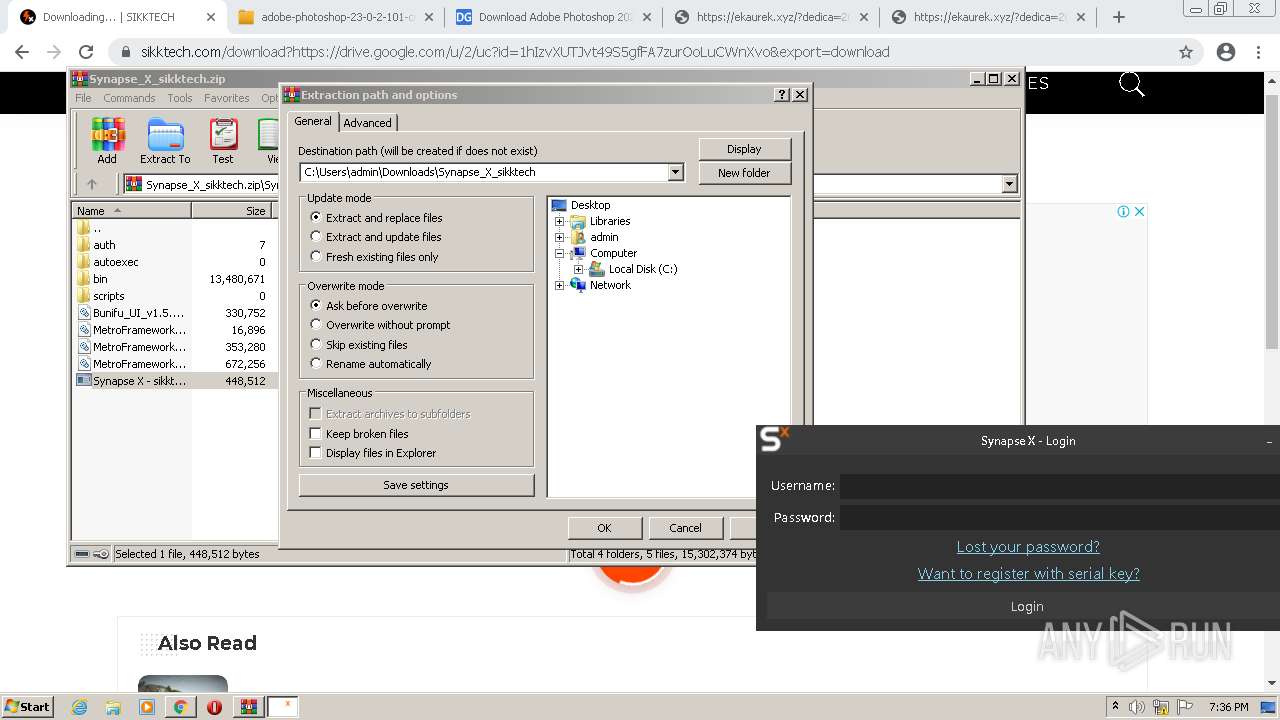1280x720 pixels.
Task: Switch to the adobe-photoshop-23-0-2-101 Chrome tab
Action: (x=337, y=17)
